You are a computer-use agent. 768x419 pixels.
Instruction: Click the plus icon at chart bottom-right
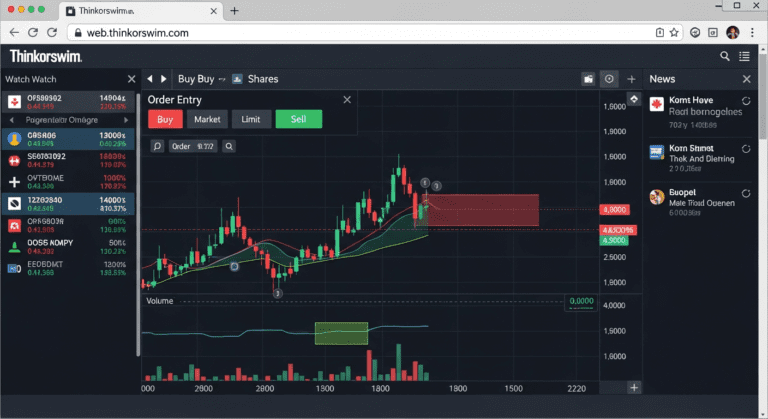tap(634, 388)
